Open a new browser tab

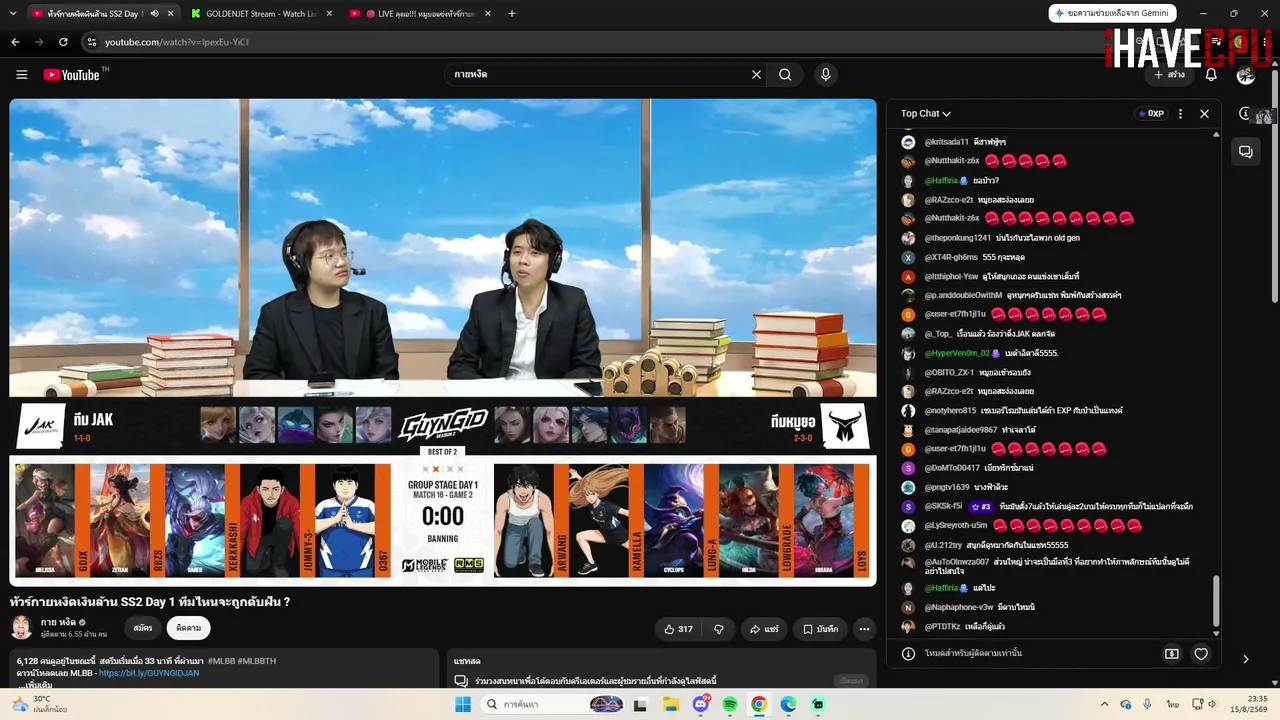pyautogui.click(x=512, y=14)
